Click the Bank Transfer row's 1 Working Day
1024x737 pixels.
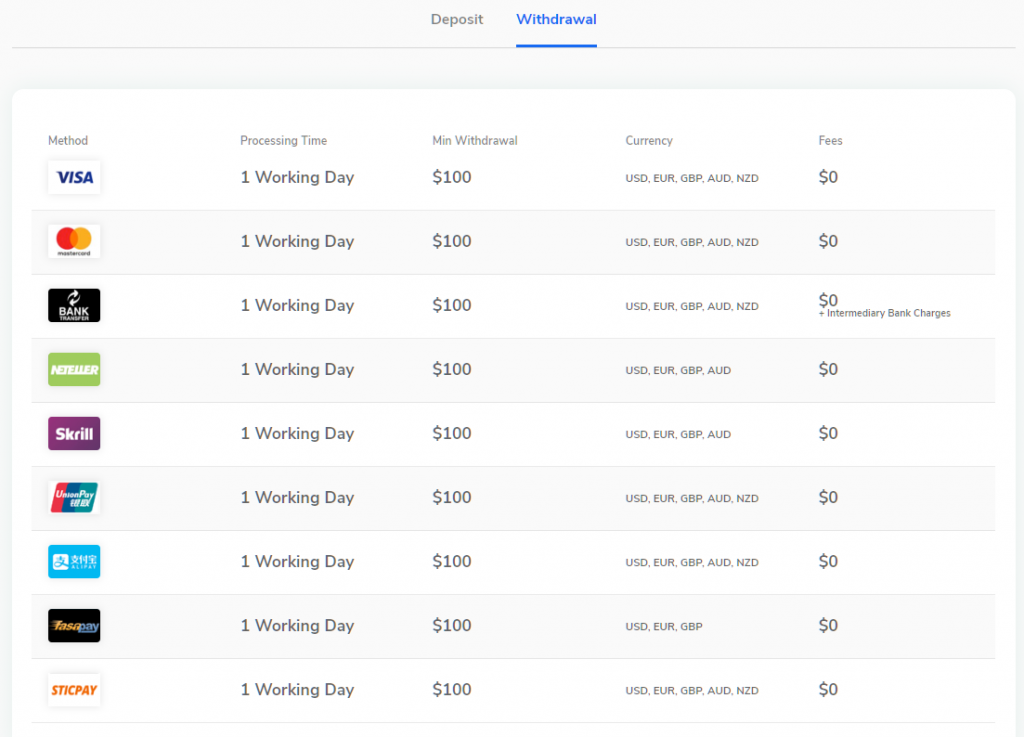[x=297, y=306]
